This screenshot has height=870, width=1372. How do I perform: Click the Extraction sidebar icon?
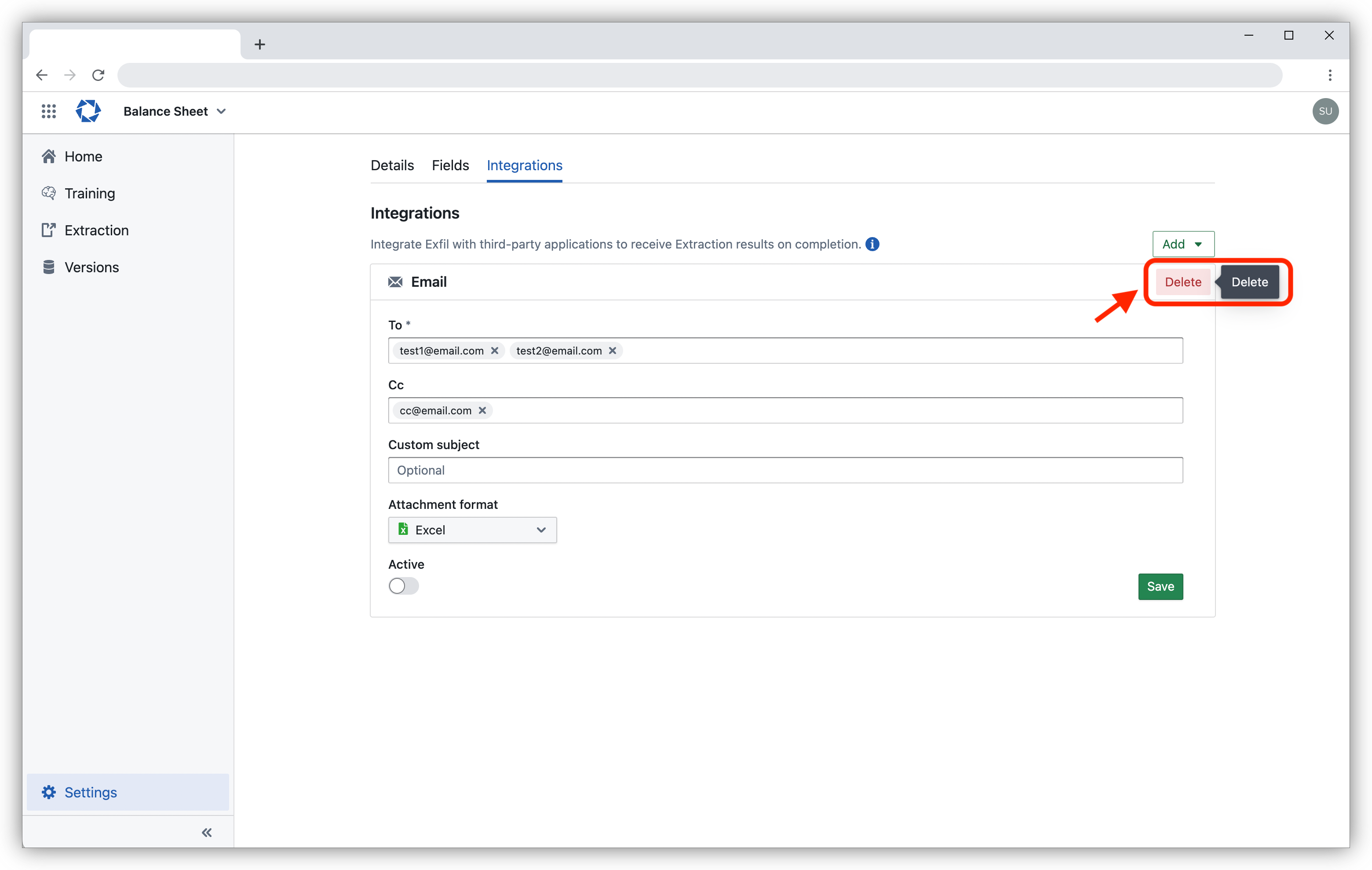[x=51, y=230]
